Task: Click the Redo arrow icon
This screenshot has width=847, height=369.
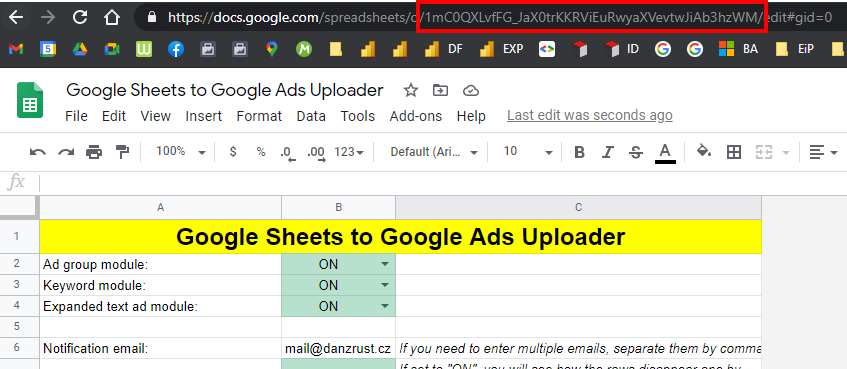Action: tap(66, 152)
